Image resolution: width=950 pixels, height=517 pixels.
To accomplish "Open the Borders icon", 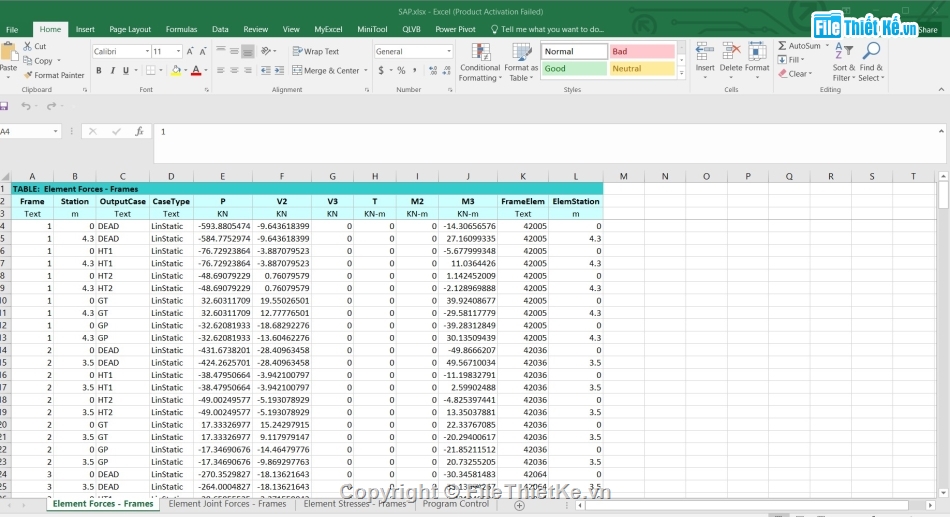I will (151, 70).
